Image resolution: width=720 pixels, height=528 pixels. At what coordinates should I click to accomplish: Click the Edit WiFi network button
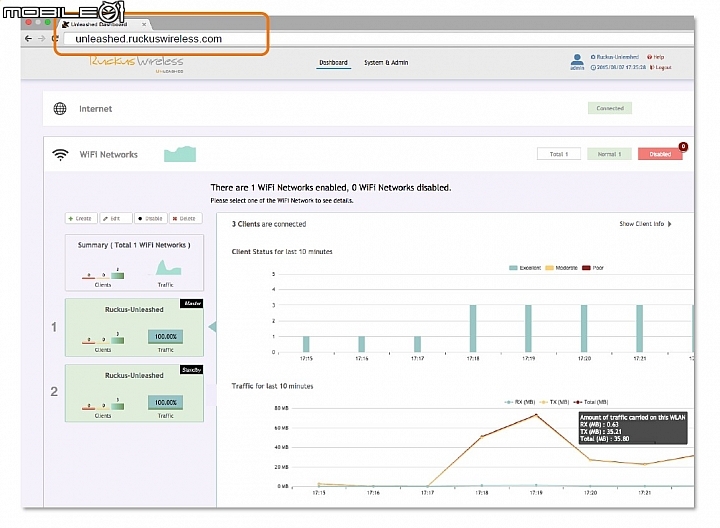click(116, 219)
